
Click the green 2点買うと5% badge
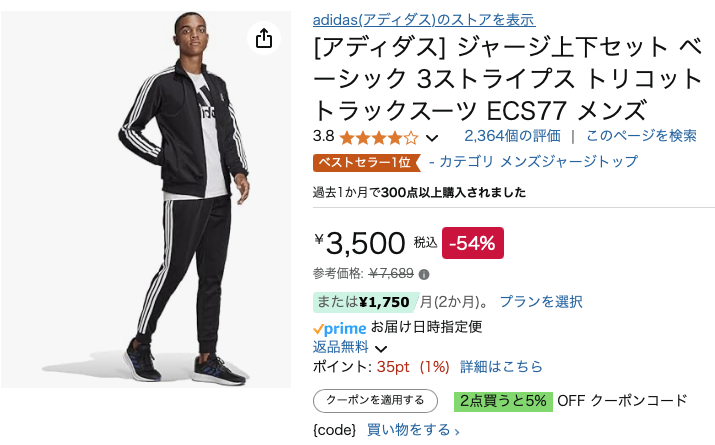tap(502, 401)
